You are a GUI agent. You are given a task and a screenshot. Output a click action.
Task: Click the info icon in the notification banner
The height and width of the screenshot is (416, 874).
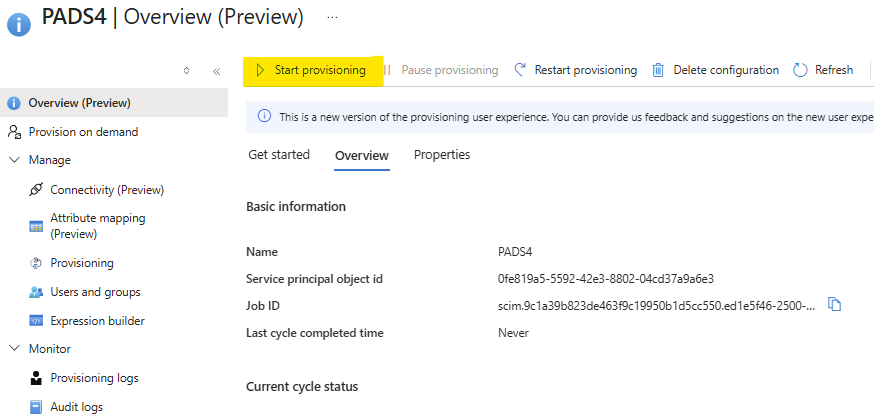pyautogui.click(x=264, y=116)
